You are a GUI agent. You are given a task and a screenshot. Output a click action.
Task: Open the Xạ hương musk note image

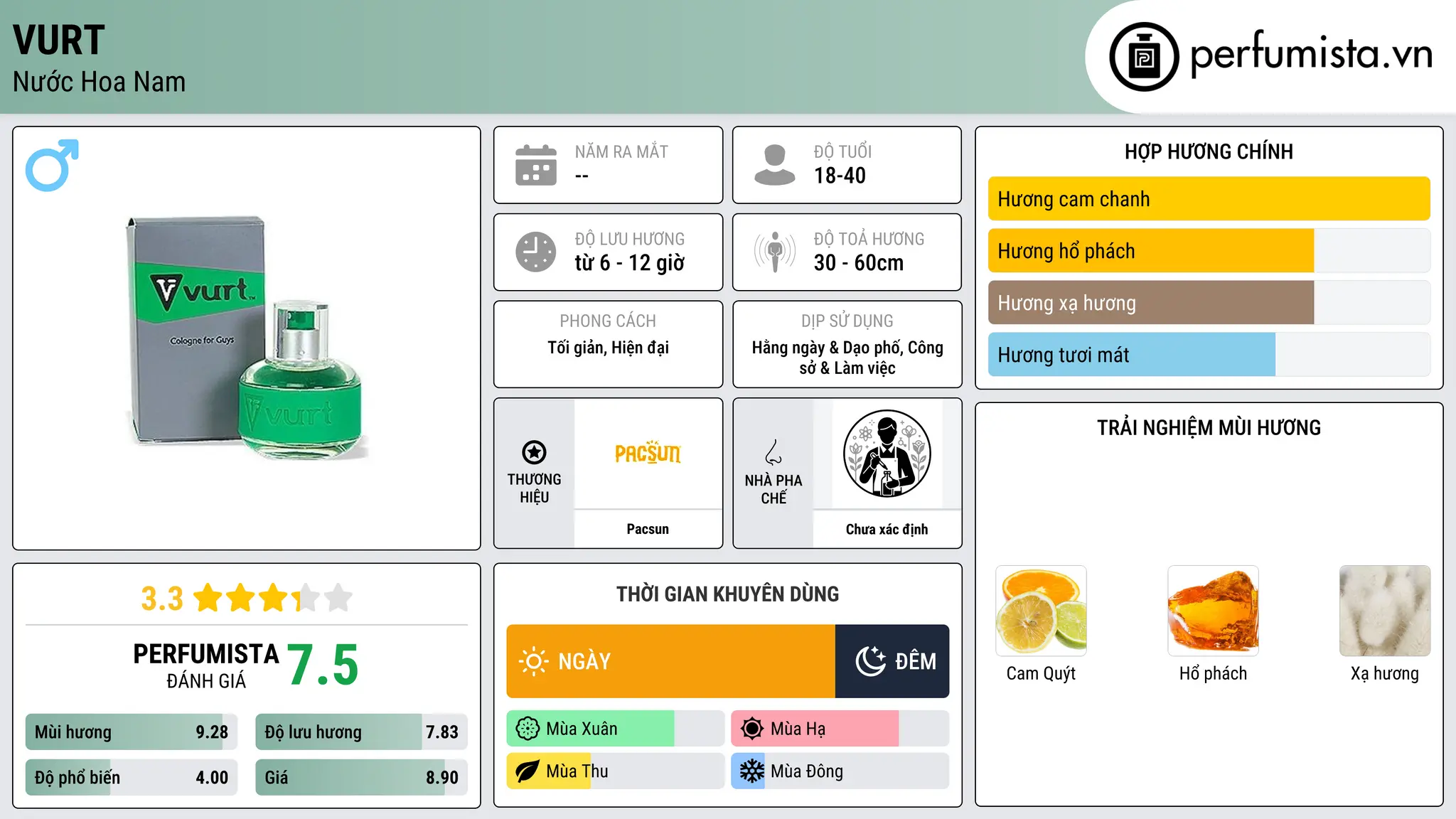[1385, 611]
